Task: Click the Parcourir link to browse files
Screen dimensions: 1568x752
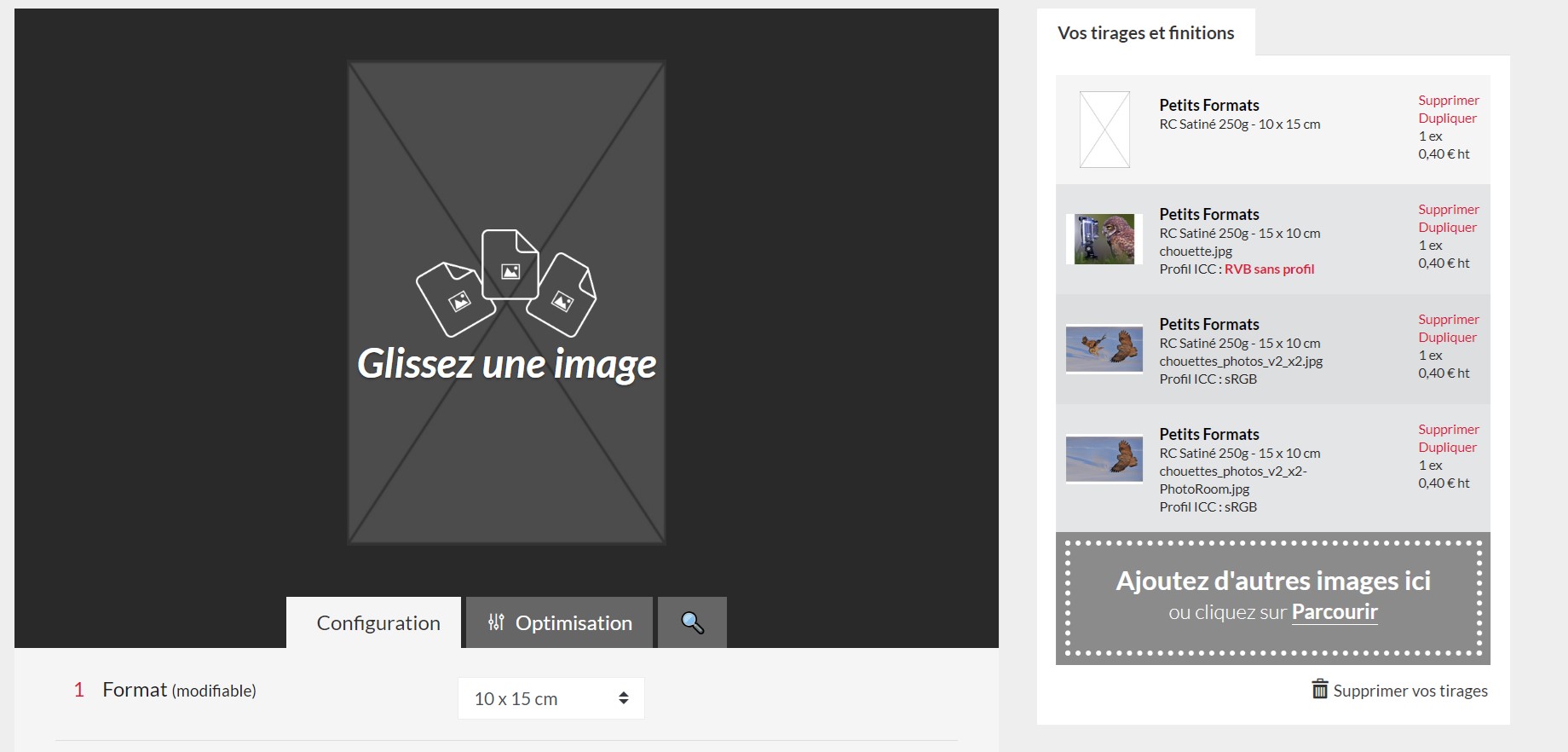Action: tap(1335, 612)
